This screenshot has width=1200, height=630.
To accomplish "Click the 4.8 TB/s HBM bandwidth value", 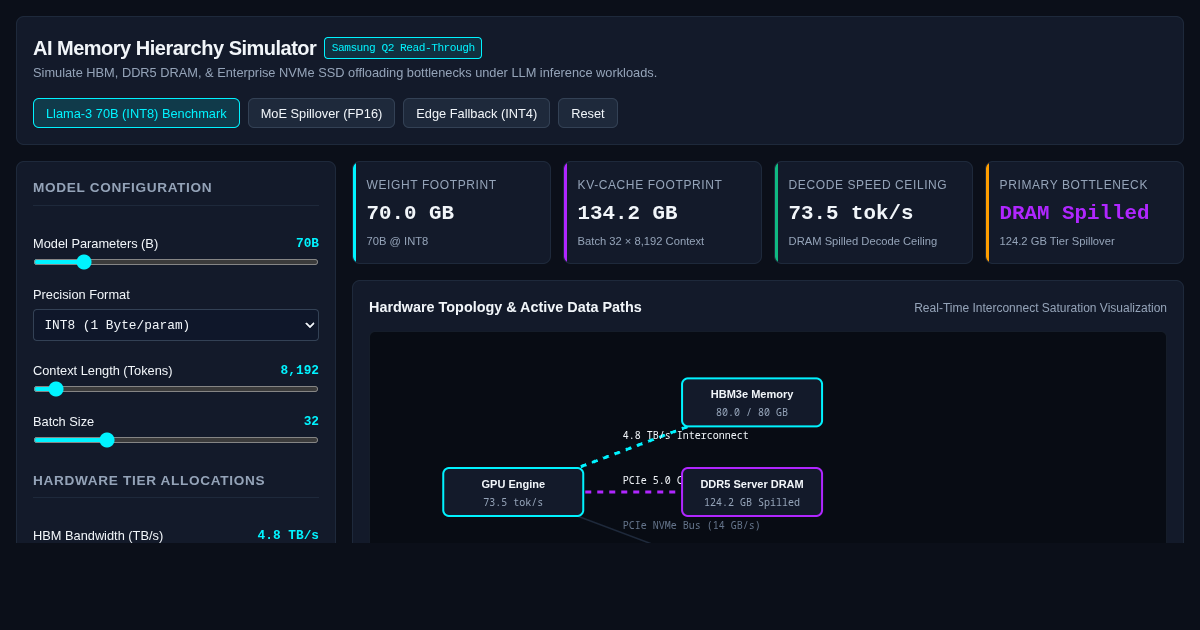I will click(288, 535).
